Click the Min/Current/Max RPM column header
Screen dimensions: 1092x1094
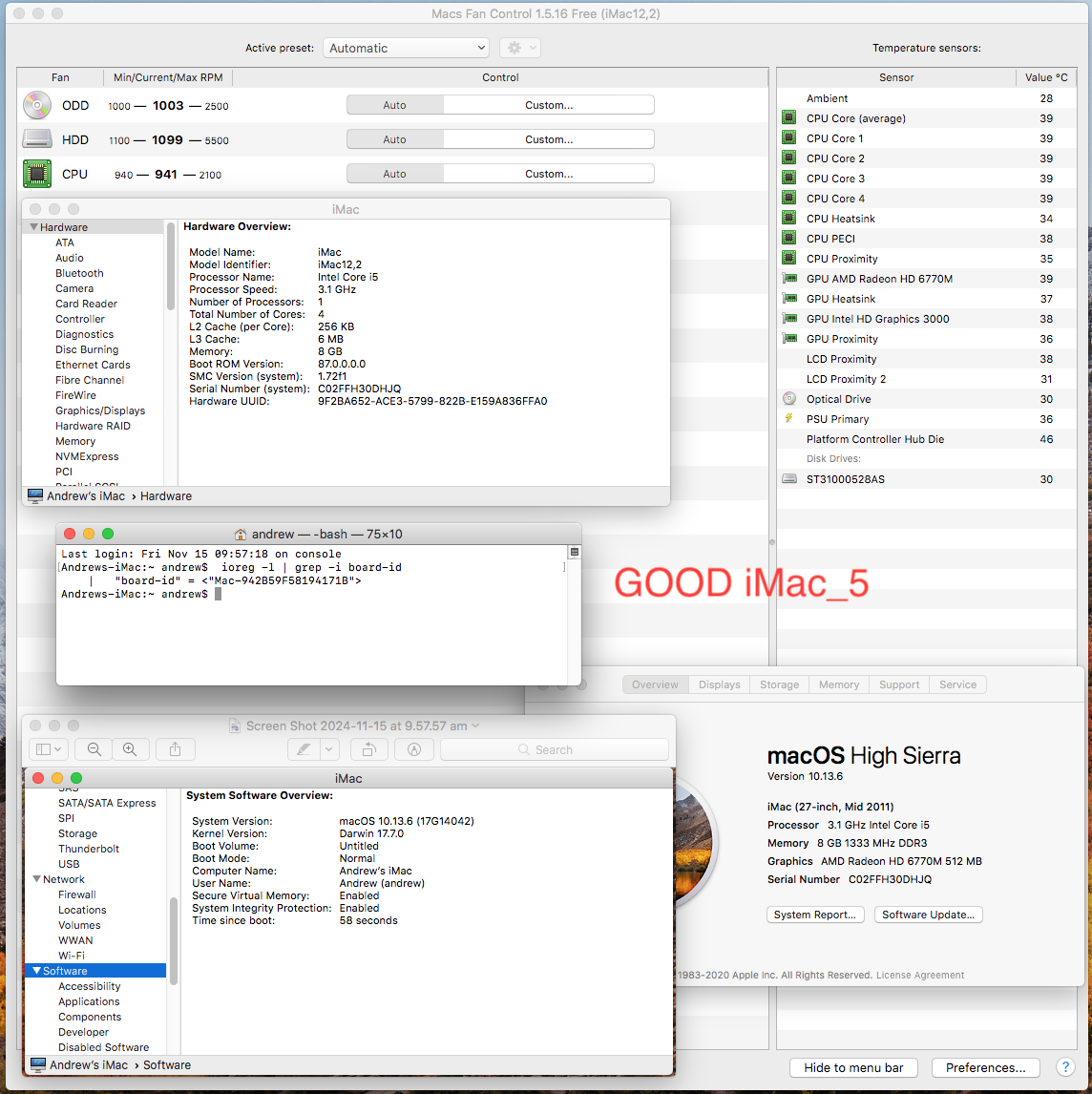(167, 77)
